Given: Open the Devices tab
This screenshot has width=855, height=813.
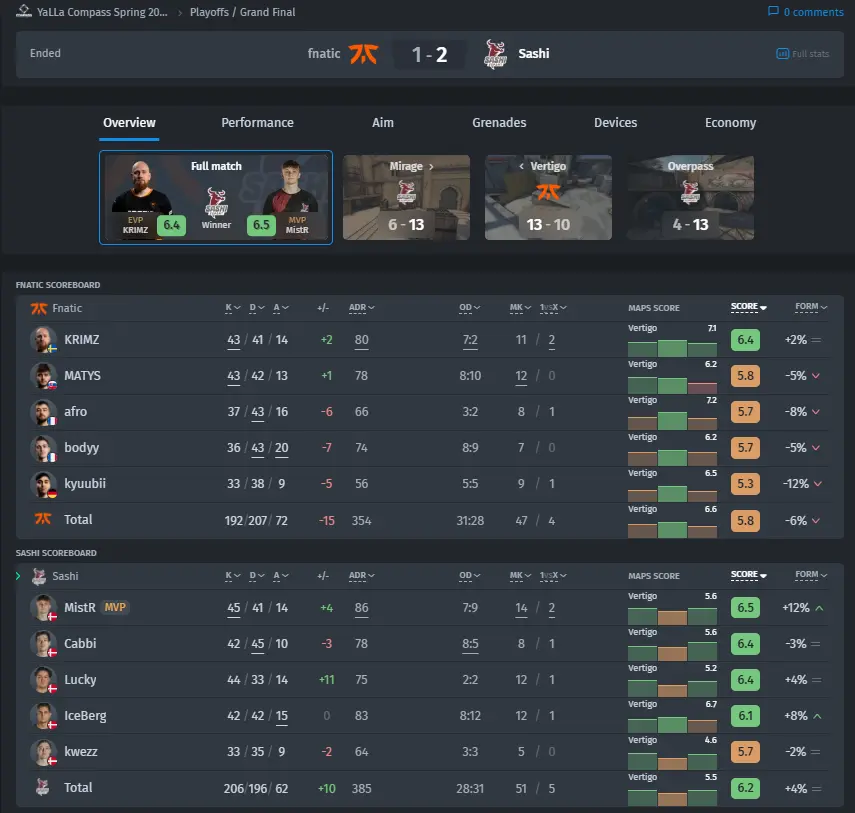Looking at the screenshot, I should [616, 123].
